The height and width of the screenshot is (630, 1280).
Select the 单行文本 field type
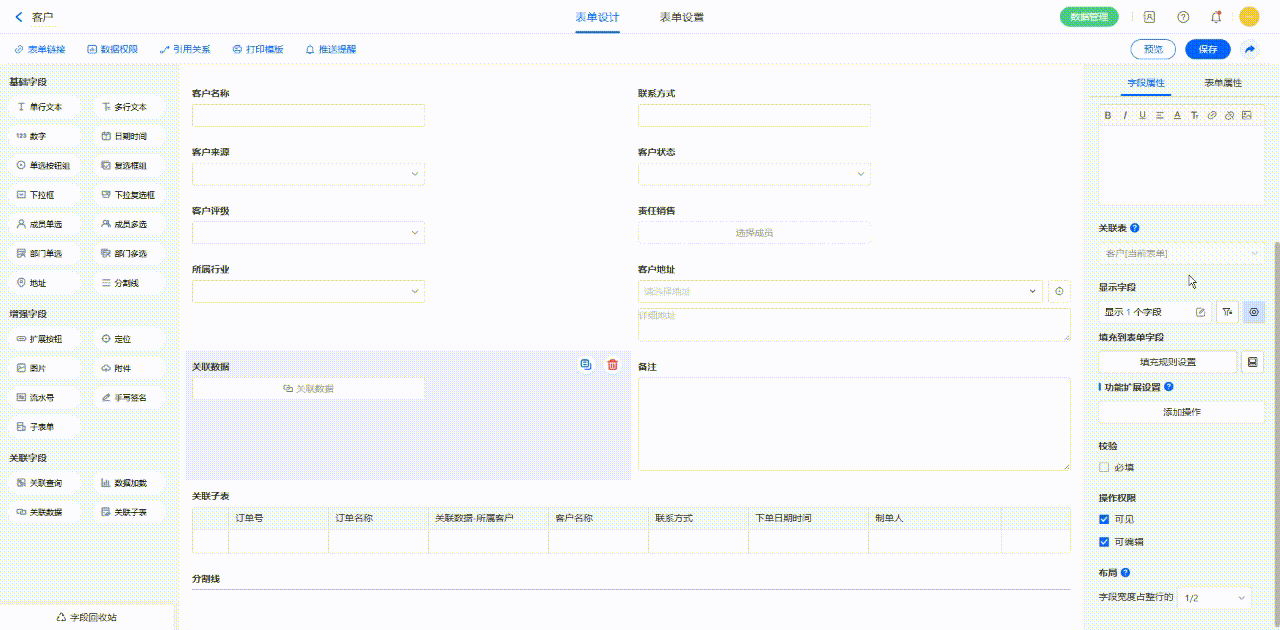46,107
